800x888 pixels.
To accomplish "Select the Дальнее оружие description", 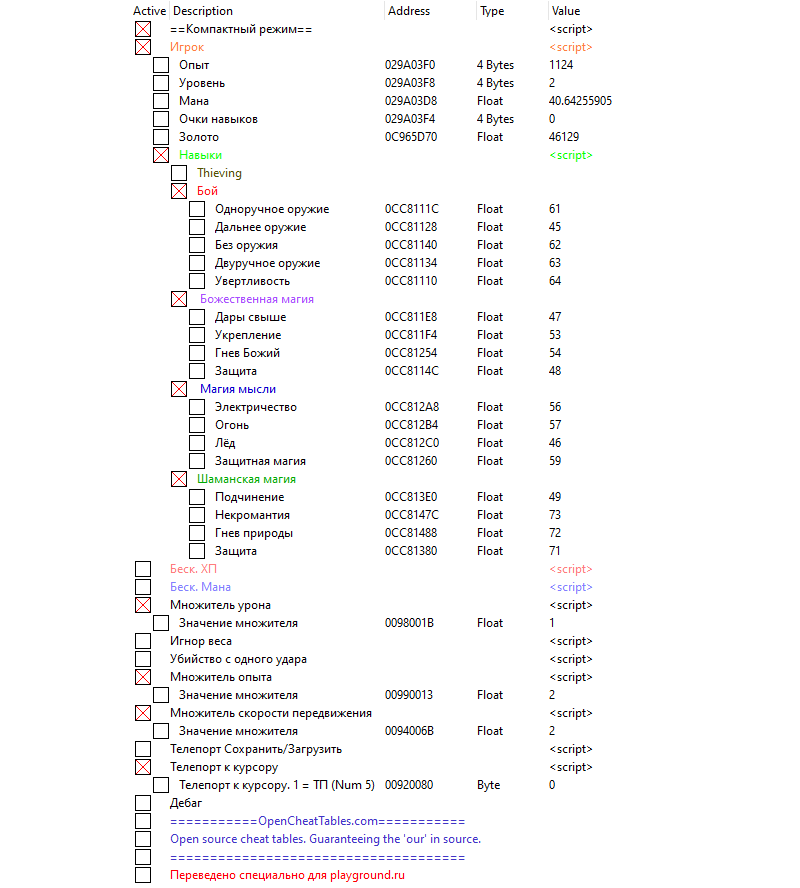I will pos(260,227).
